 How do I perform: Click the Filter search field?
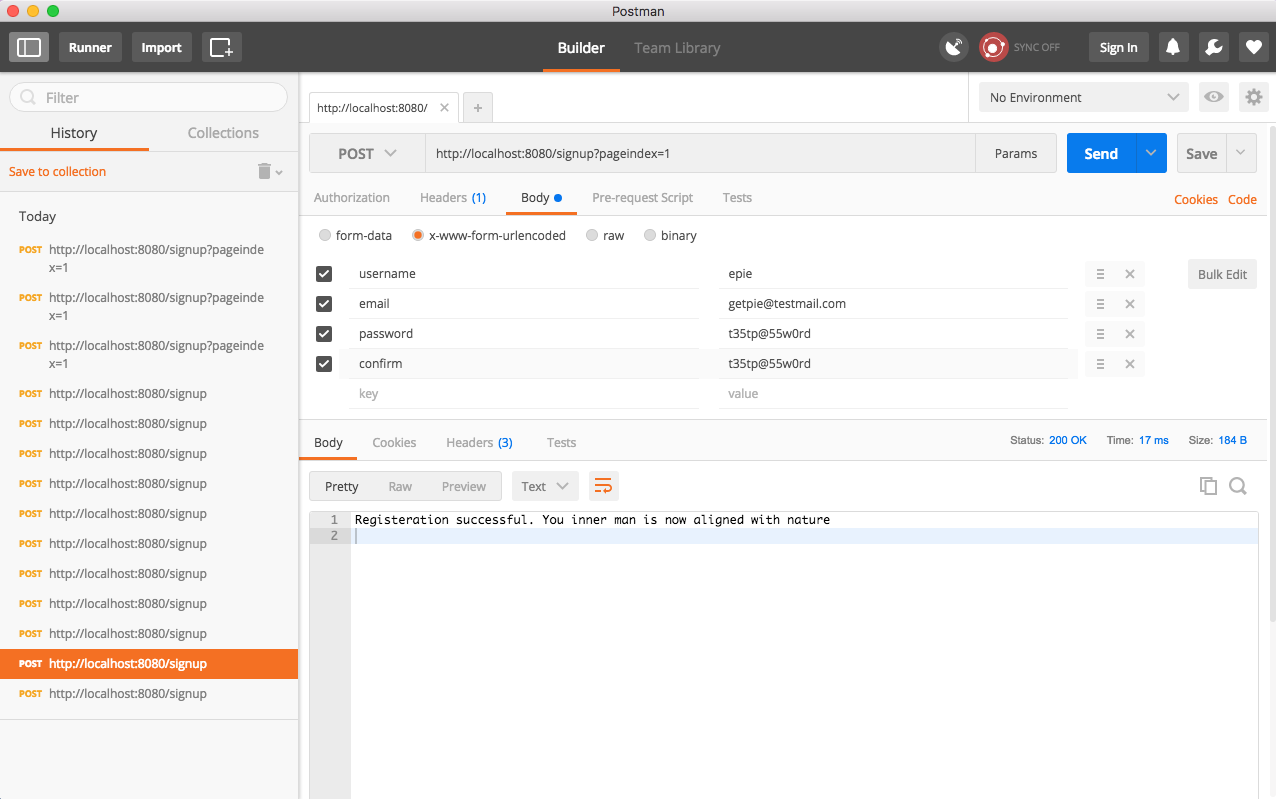pyautogui.click(x=147, y=97)
